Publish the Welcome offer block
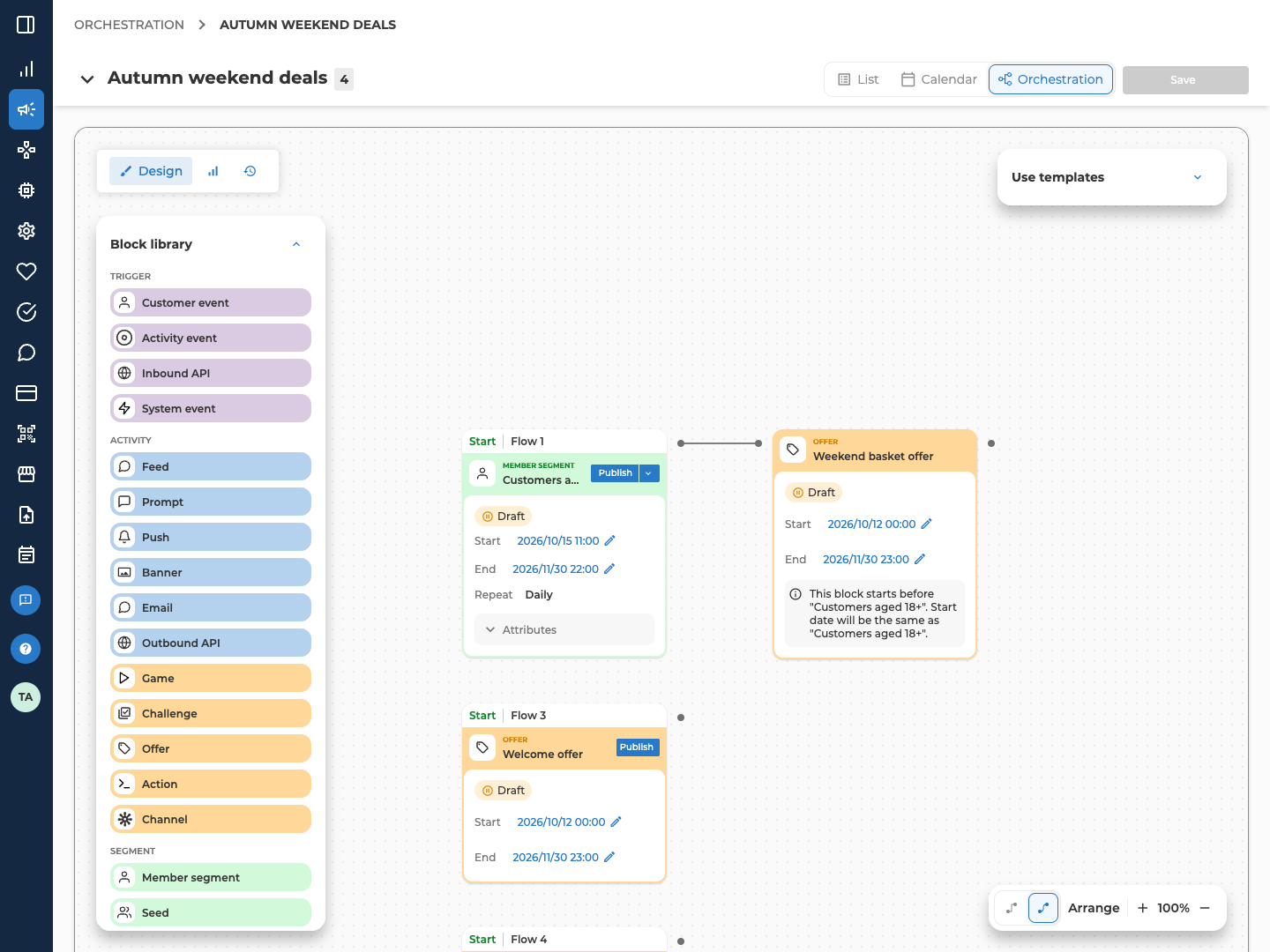The image size is (1270, 952). 637,747
